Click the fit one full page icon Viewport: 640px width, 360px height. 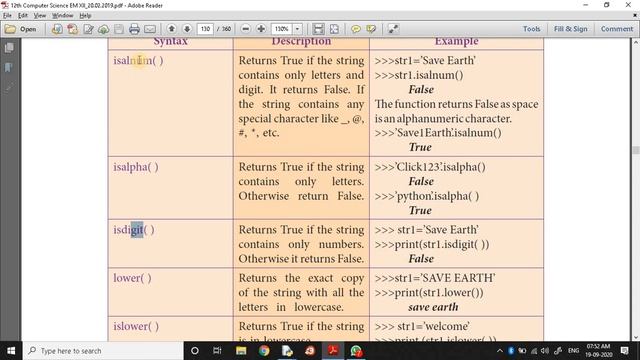[334, 29]
